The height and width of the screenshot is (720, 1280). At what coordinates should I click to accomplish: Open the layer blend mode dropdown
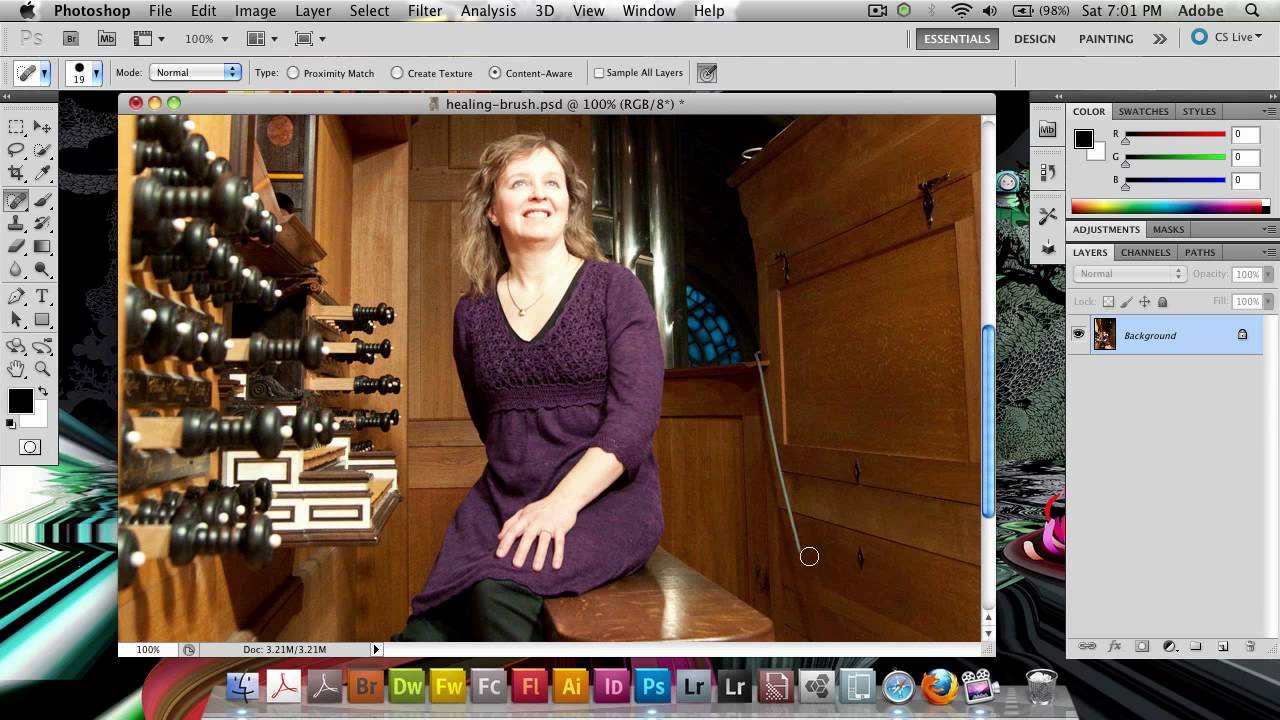tap(1129, 274)
